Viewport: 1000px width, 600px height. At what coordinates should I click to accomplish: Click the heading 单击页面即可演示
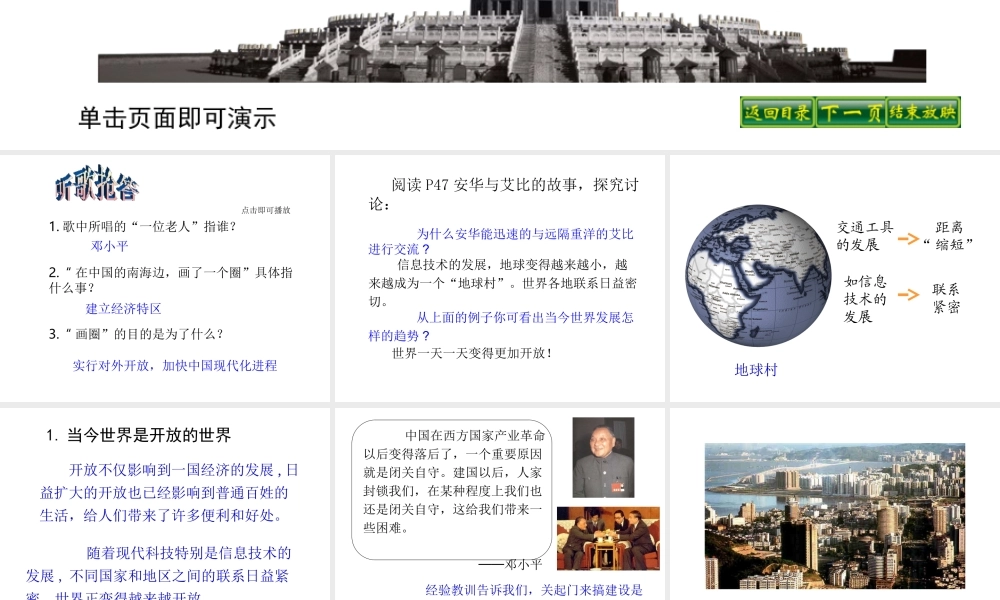click(x=177, y=119)
